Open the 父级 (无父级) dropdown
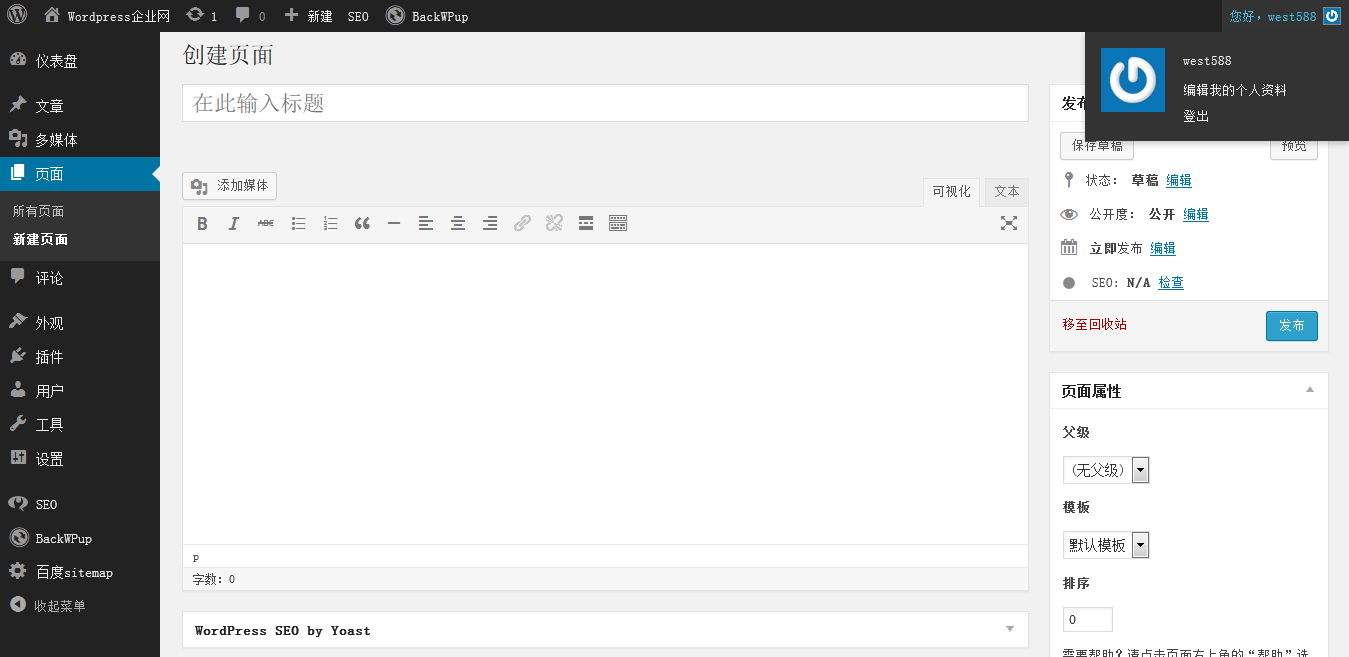 click(1106, 470)
